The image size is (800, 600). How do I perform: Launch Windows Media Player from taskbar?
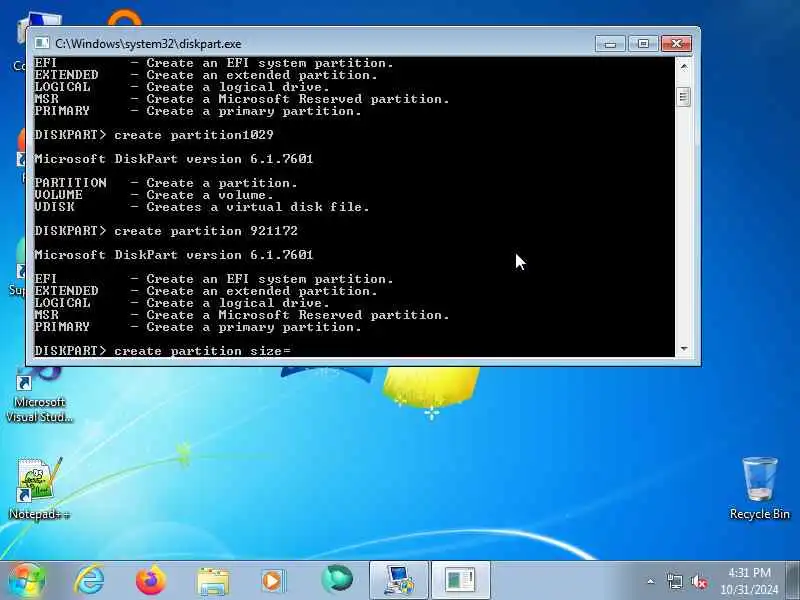click(274, 581)
